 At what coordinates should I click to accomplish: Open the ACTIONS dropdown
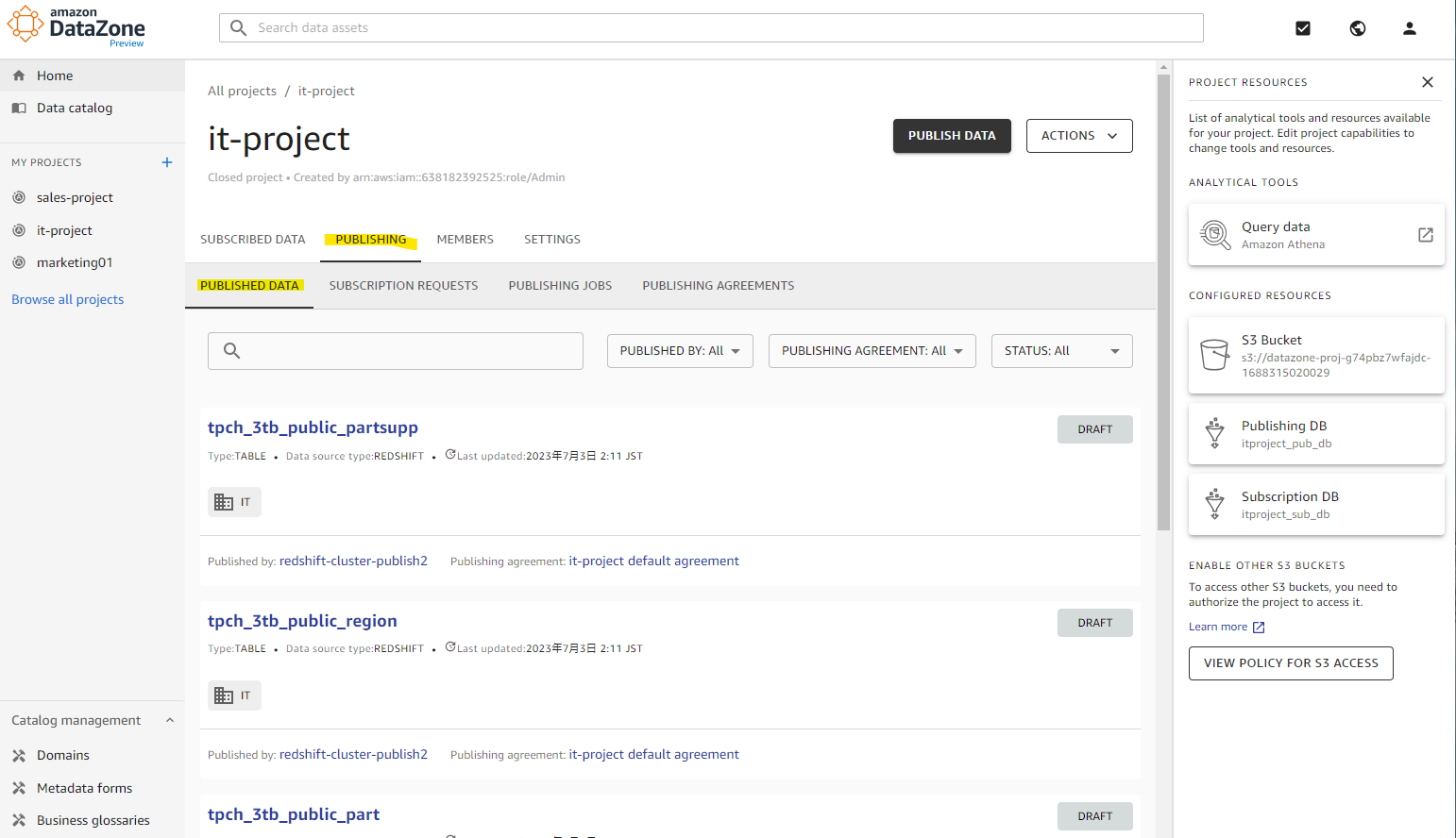coord(1079,136)
